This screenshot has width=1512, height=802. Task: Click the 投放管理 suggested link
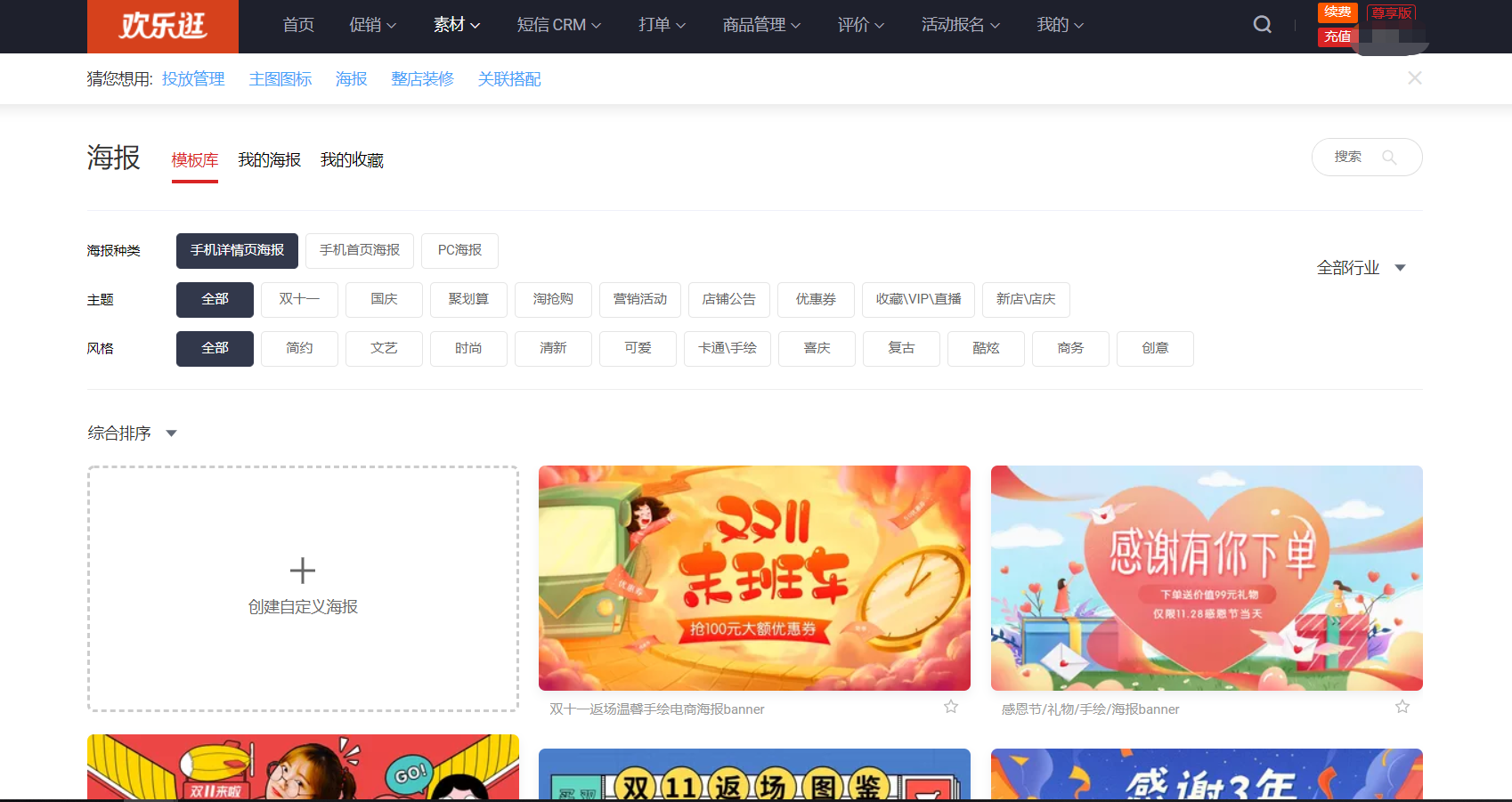coord(193,79)
